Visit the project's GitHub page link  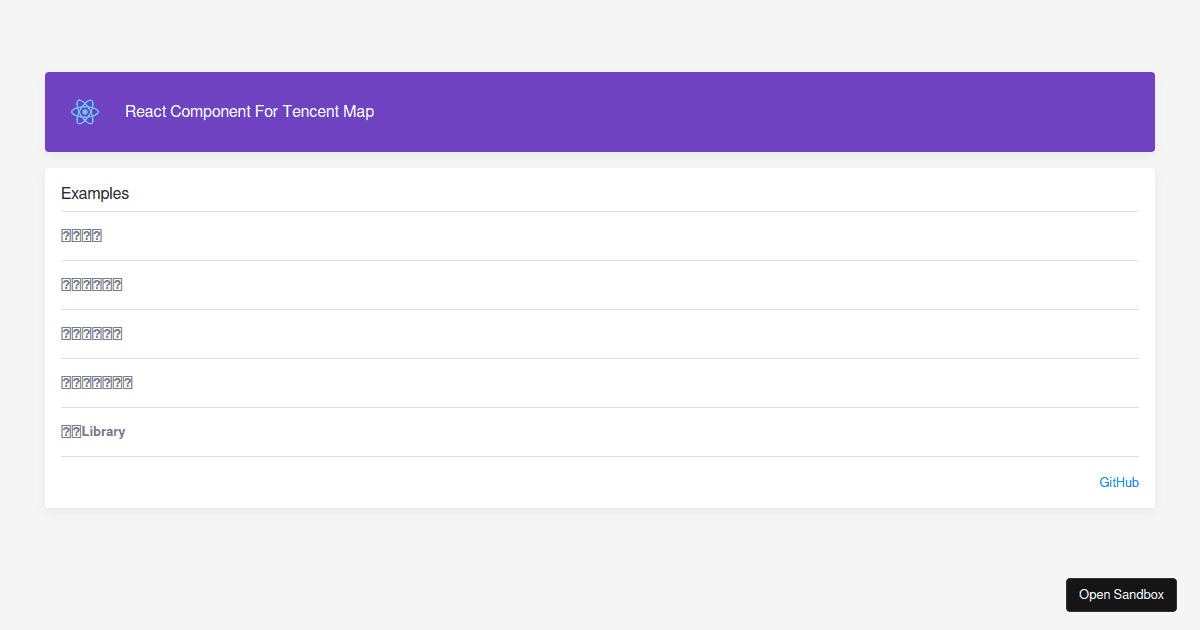pyautogui.click(x=1119, y=483)
